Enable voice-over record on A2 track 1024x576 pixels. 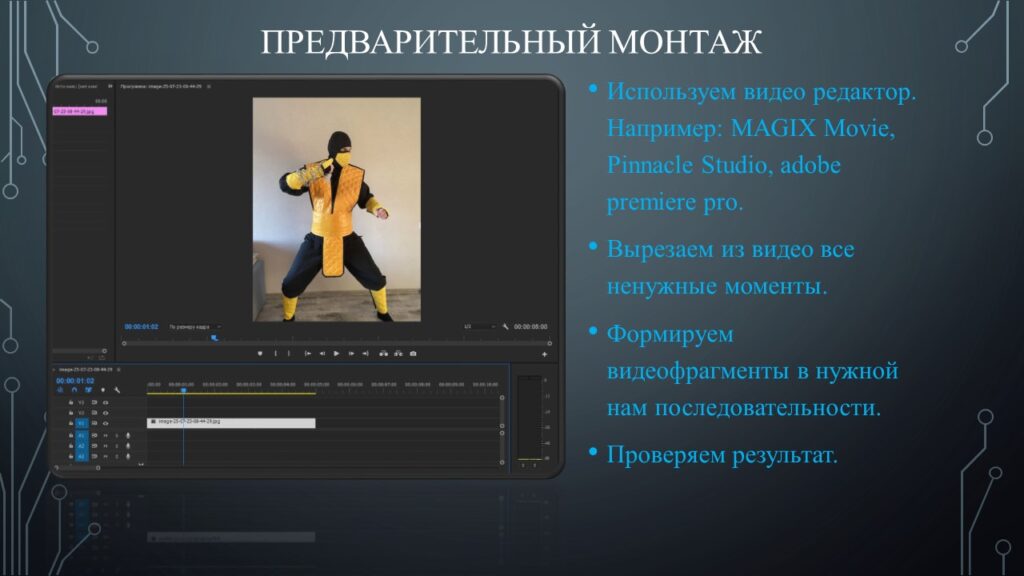coord(127,445)
